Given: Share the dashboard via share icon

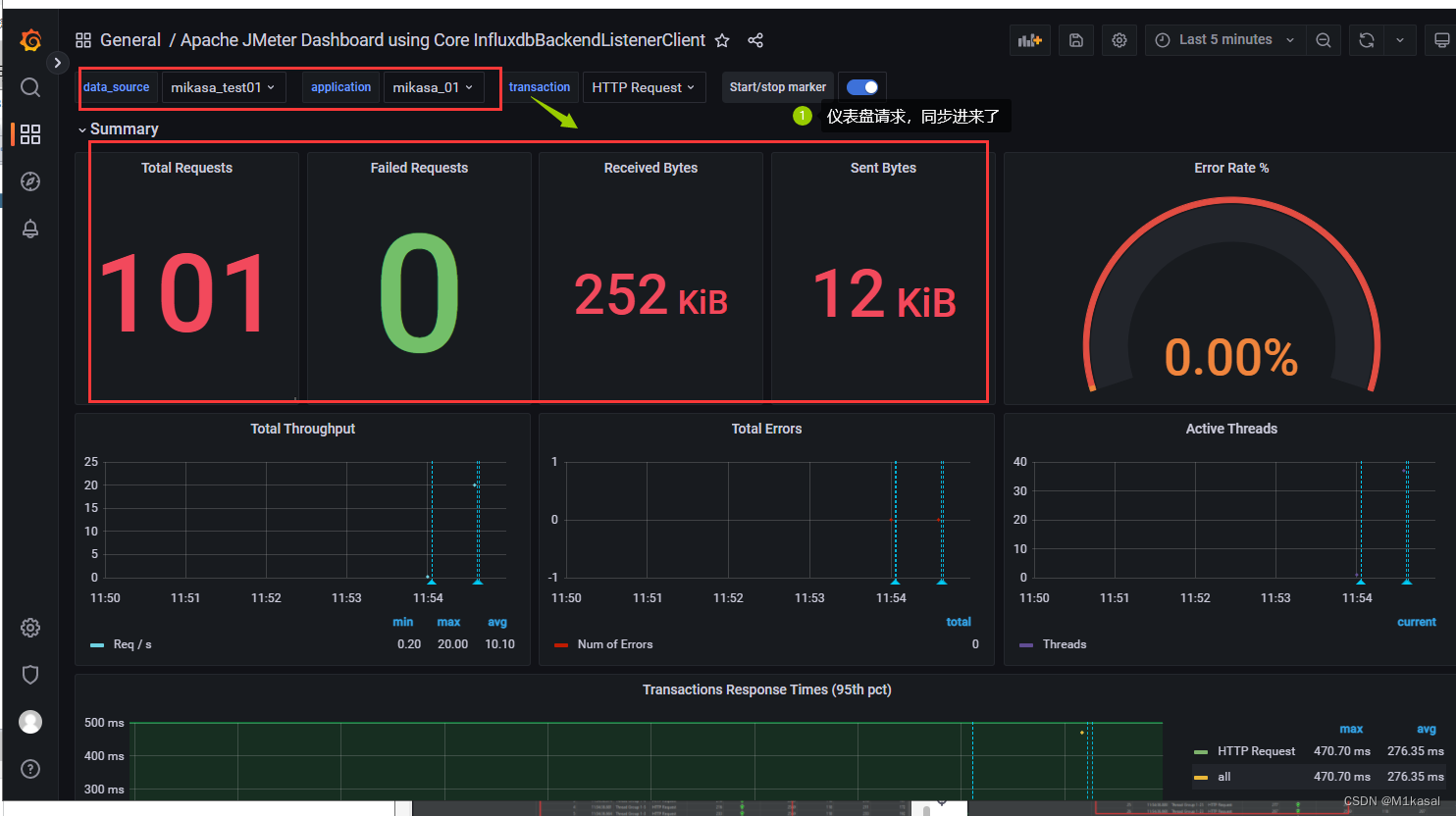Looking at the screenshot, I should point(755,40).
